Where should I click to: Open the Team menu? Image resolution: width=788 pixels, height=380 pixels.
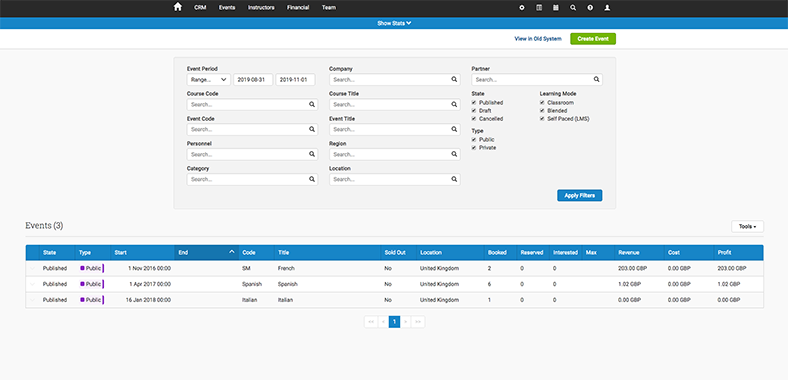(x=329, y=8)
